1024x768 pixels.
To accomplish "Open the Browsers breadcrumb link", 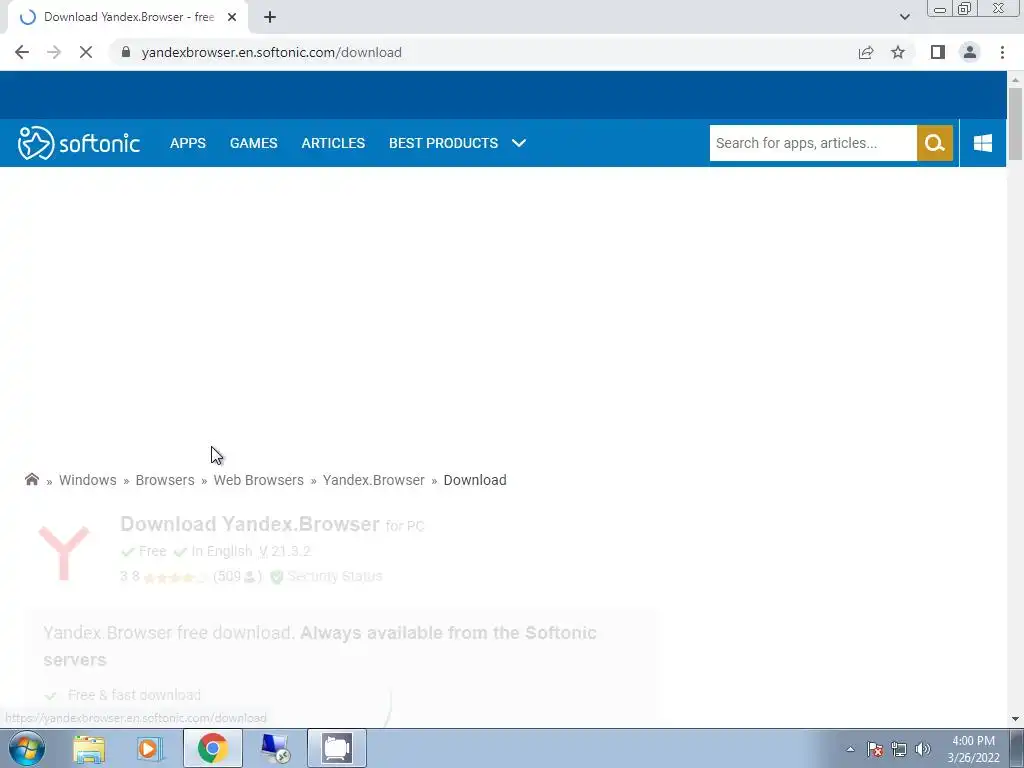I will (165, 480).
